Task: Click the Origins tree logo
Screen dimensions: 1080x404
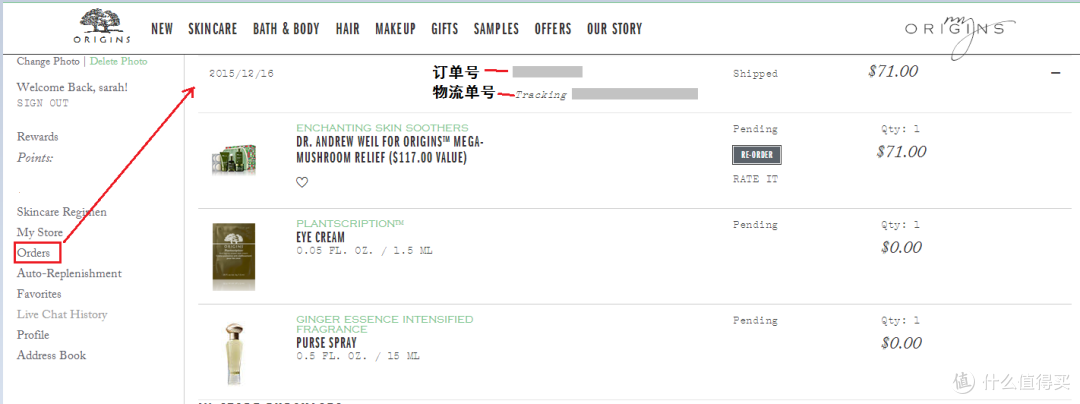Action: (x=102, y=27)
